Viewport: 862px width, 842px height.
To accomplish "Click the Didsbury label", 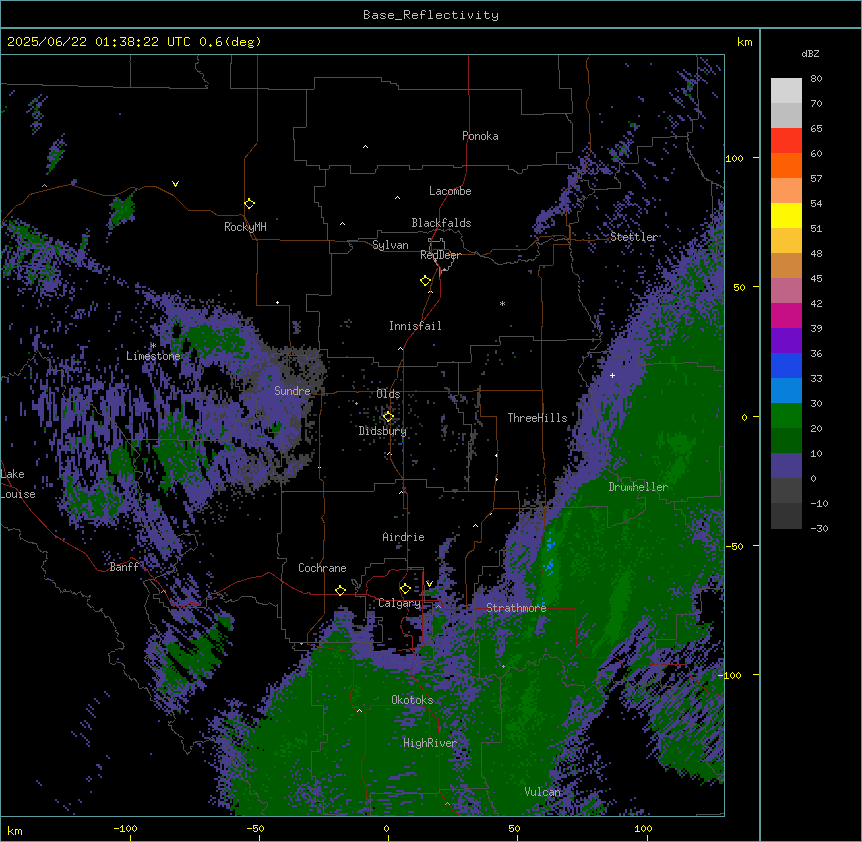I will (x=383, y=431).
